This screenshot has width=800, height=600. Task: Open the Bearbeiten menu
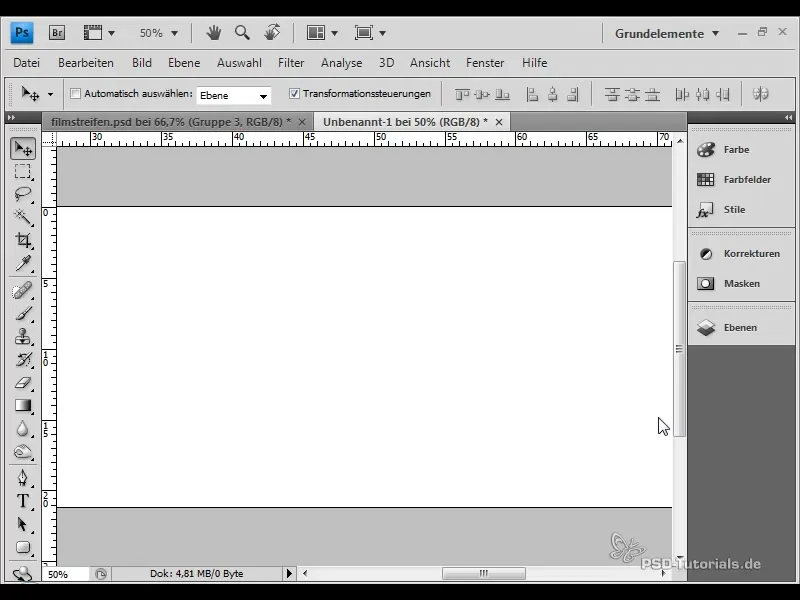86,63
